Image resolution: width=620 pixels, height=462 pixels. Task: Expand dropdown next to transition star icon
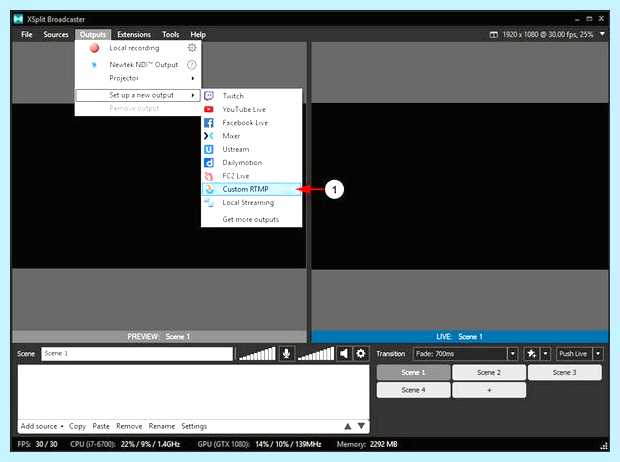546,354
